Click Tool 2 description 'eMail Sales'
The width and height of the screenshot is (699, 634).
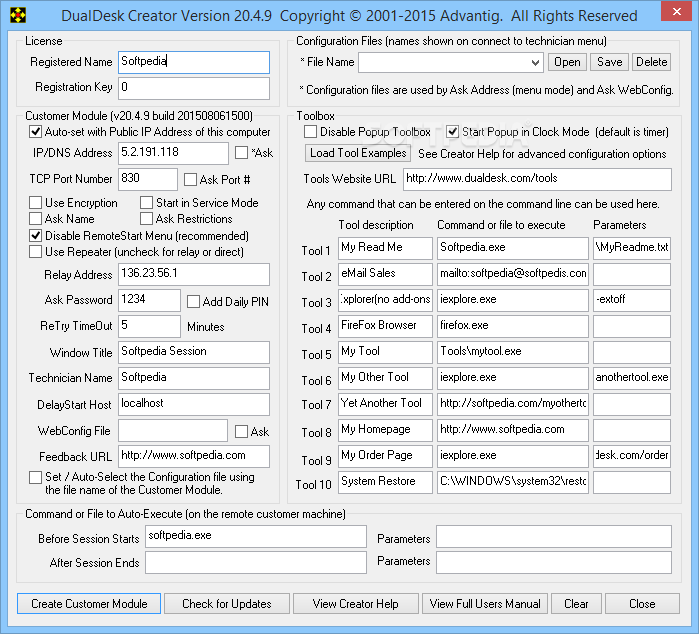[385, 274]
